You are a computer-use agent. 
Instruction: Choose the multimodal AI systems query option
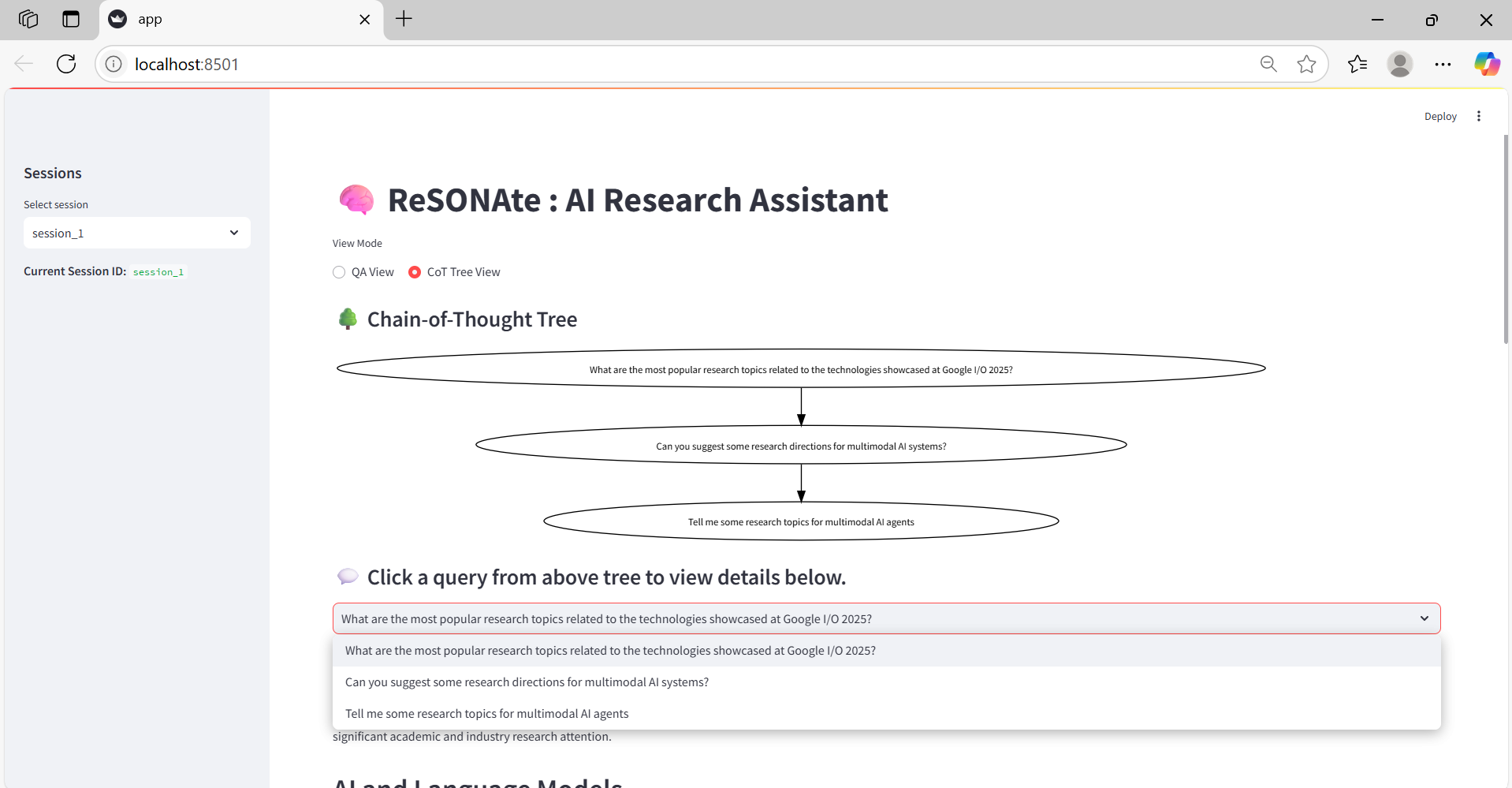886,682
